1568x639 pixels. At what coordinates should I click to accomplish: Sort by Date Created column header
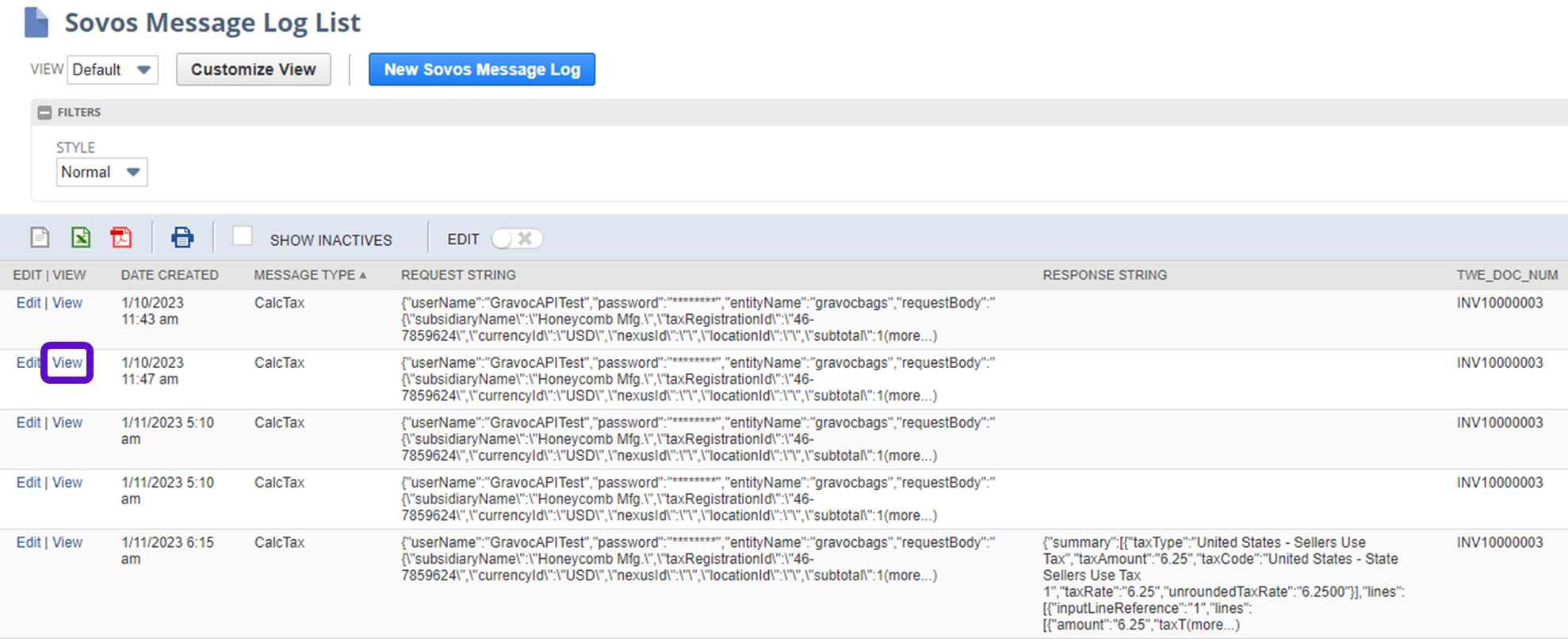pos(170,275)
